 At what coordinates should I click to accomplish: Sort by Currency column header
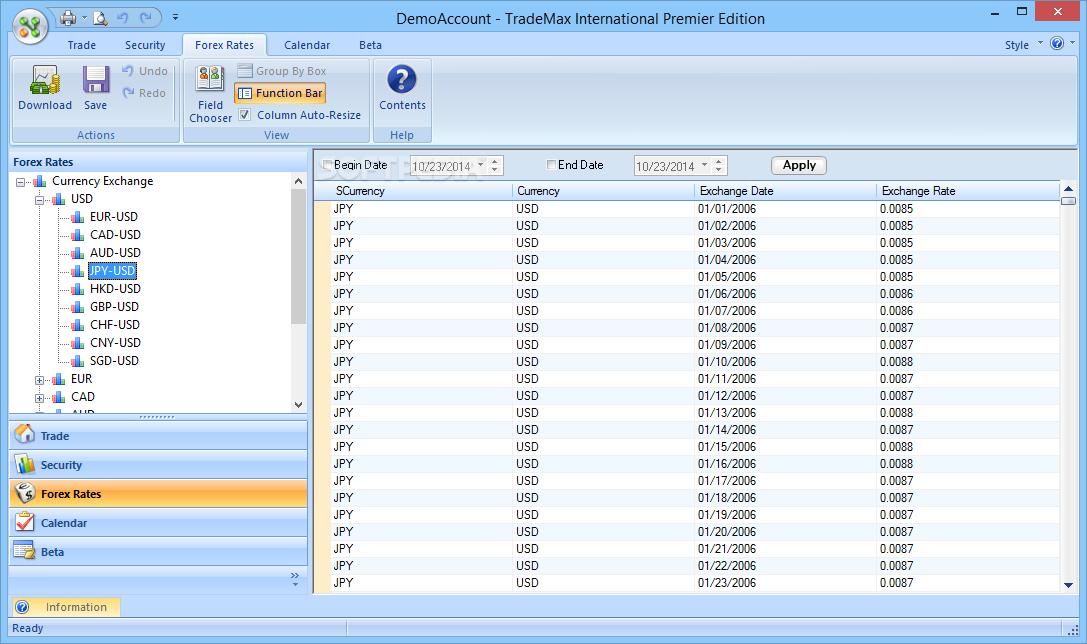[x=603, y=191]
